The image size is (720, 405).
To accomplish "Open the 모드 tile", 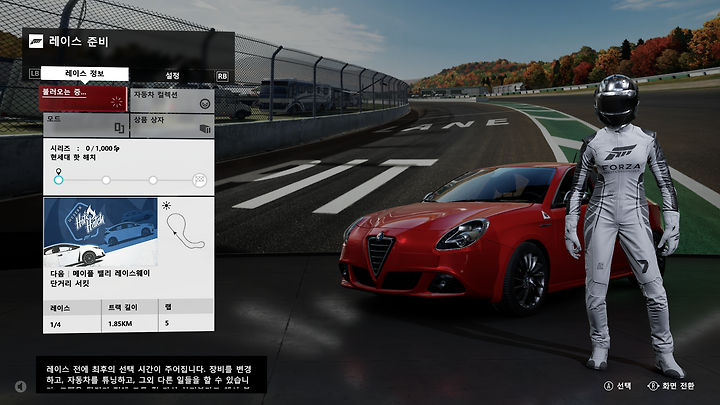I will [86, 124].
